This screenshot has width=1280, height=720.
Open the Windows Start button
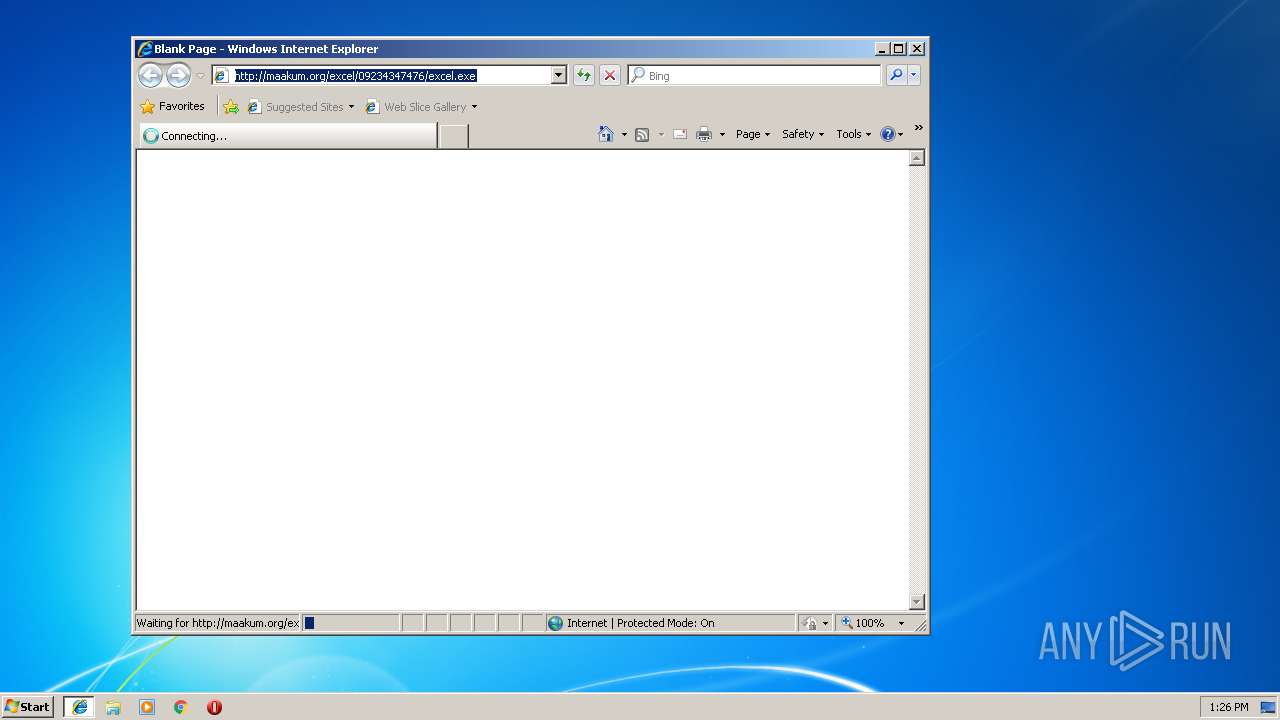[28, 707]
